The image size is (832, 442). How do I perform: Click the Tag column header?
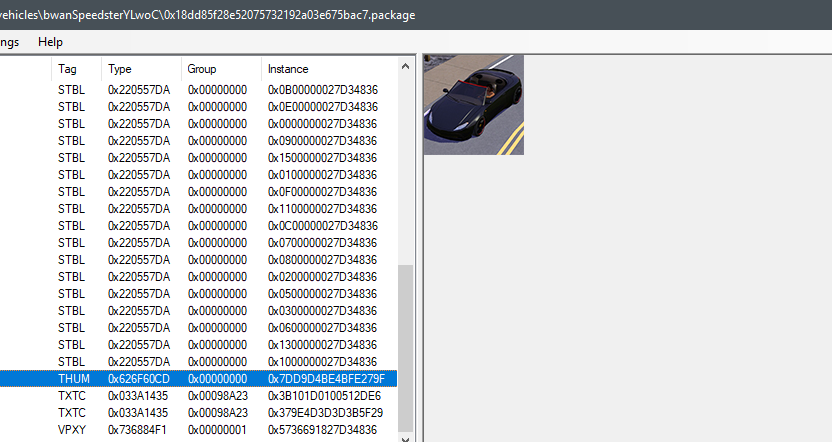(76, 69)
